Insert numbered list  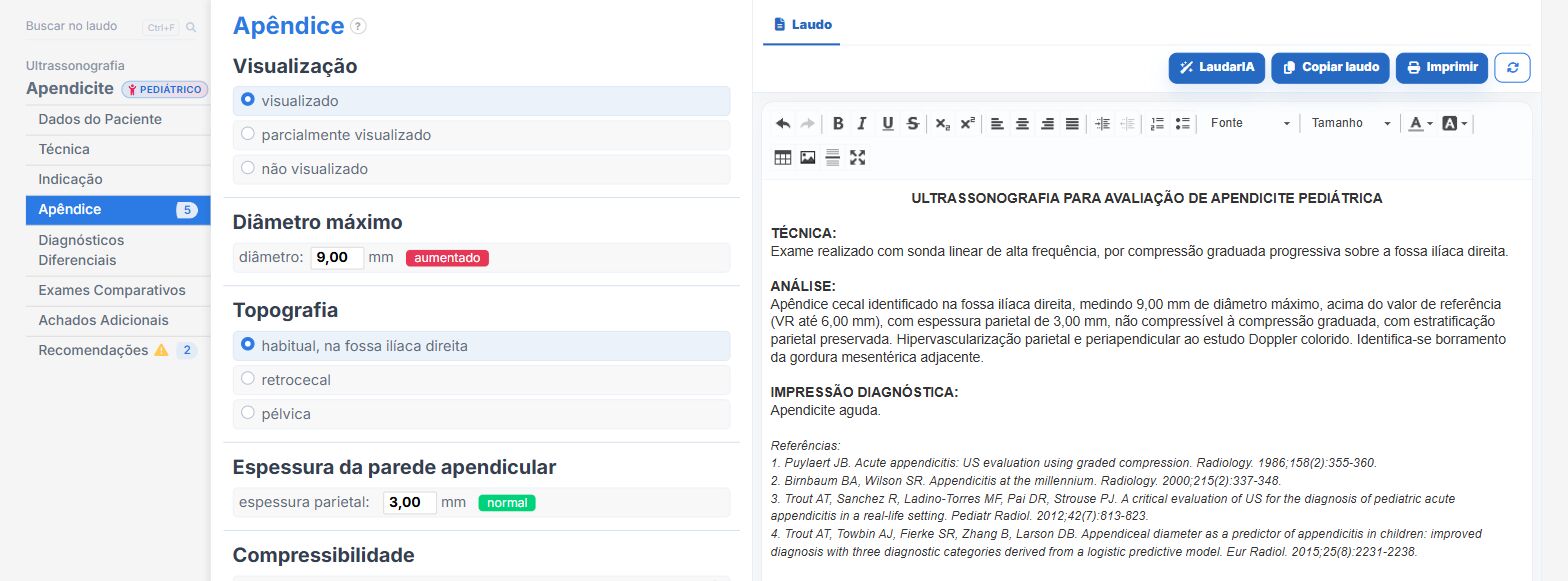tap(1157, 124)
